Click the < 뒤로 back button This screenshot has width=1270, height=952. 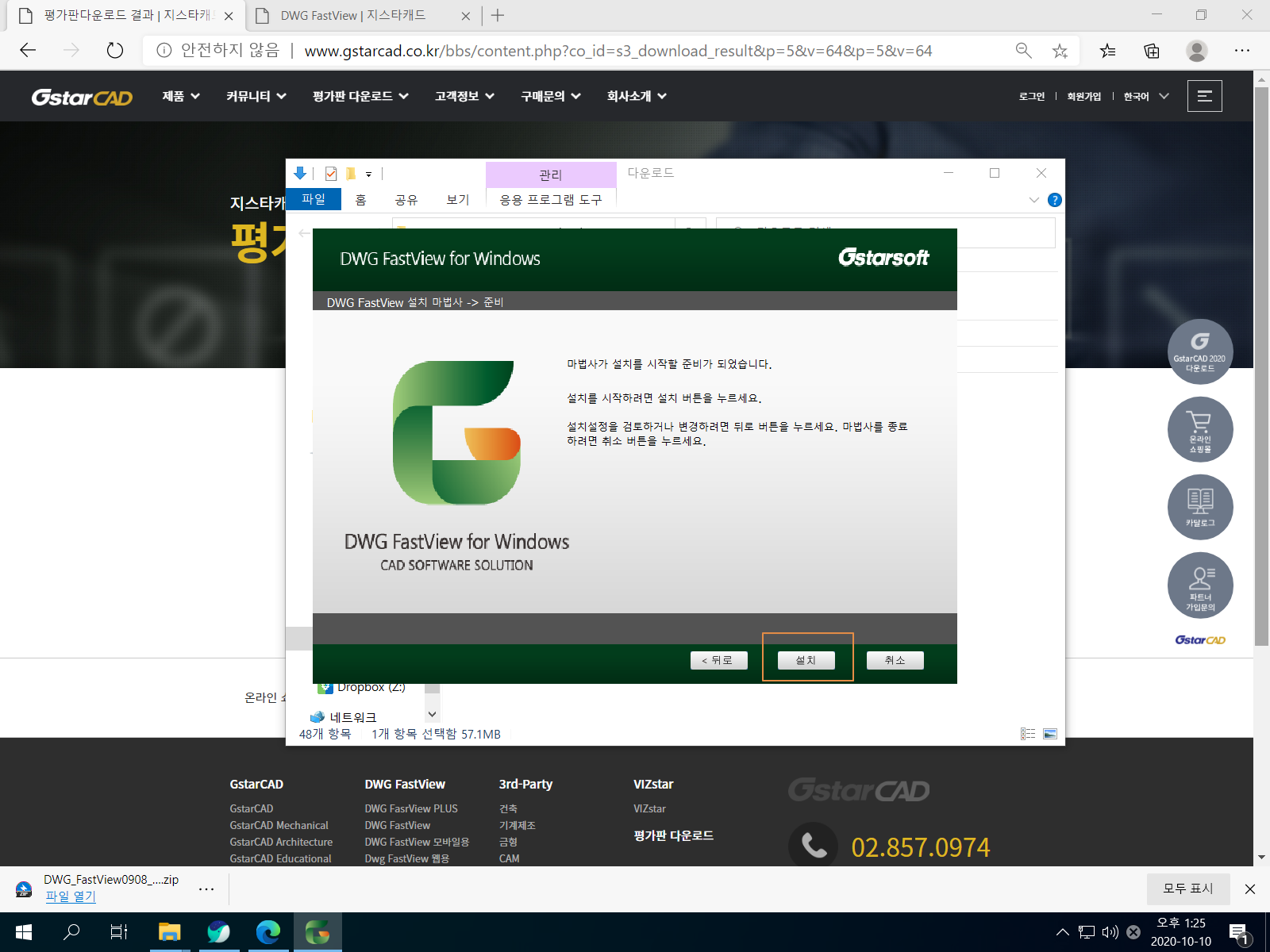click(x=718, y=660)
